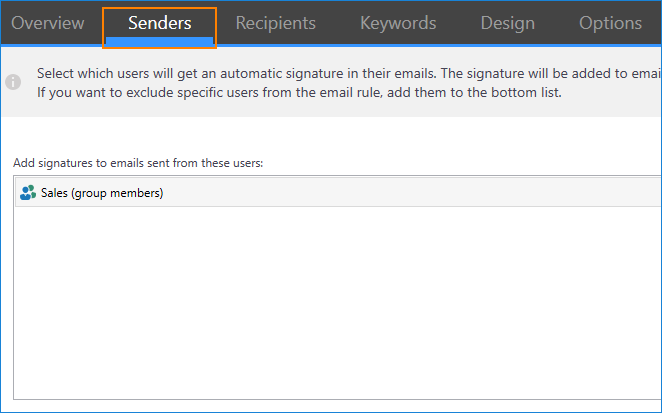
Task: Click the gray info banner background
Action: pyautogui.click(x=612, y=106)
